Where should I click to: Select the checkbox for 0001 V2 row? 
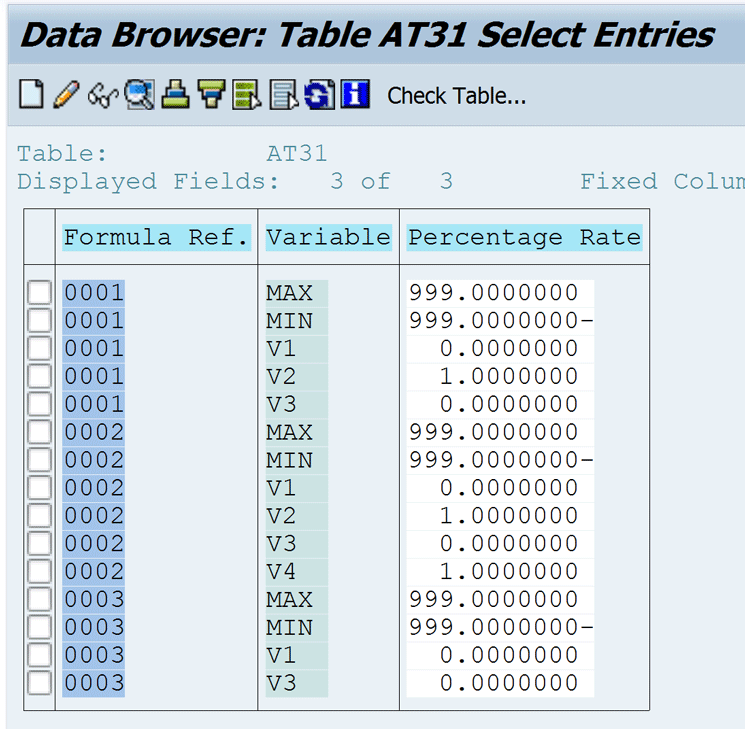[39, 376]
